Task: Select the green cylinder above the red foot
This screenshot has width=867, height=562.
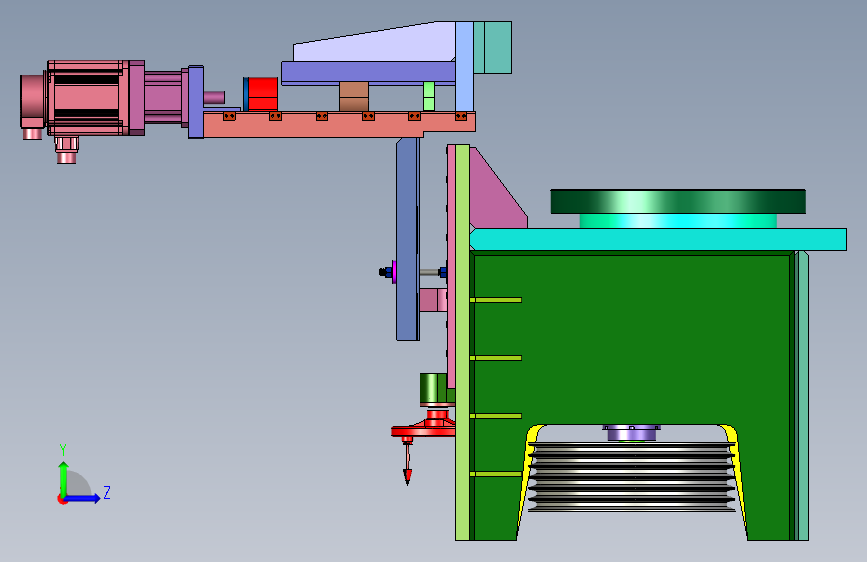Action: [433, 389]
